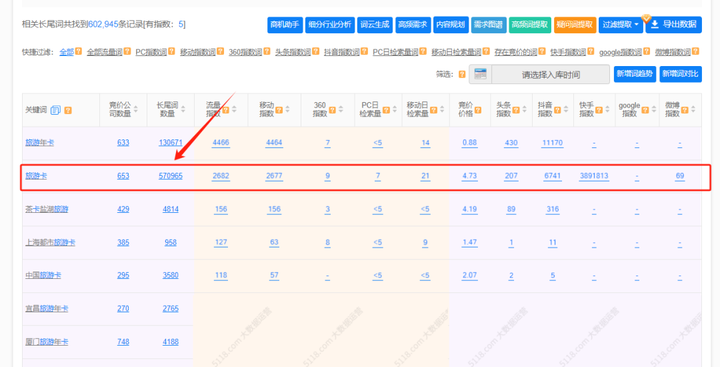Click the 导出数据 download button
The height and width of the screenshot is (367, 720).
click(674, 25)
